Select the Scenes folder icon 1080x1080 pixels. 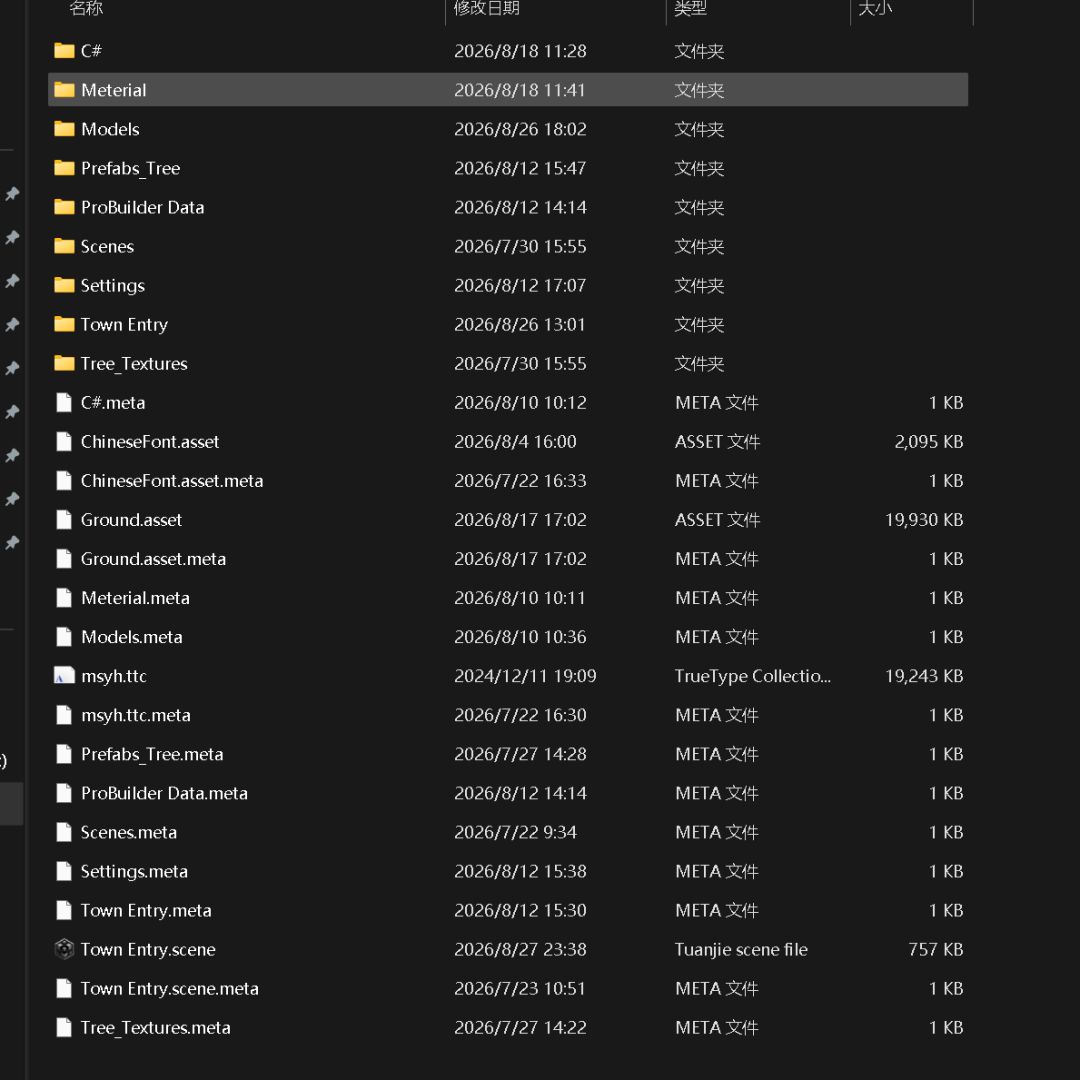[x=64, y=246]
